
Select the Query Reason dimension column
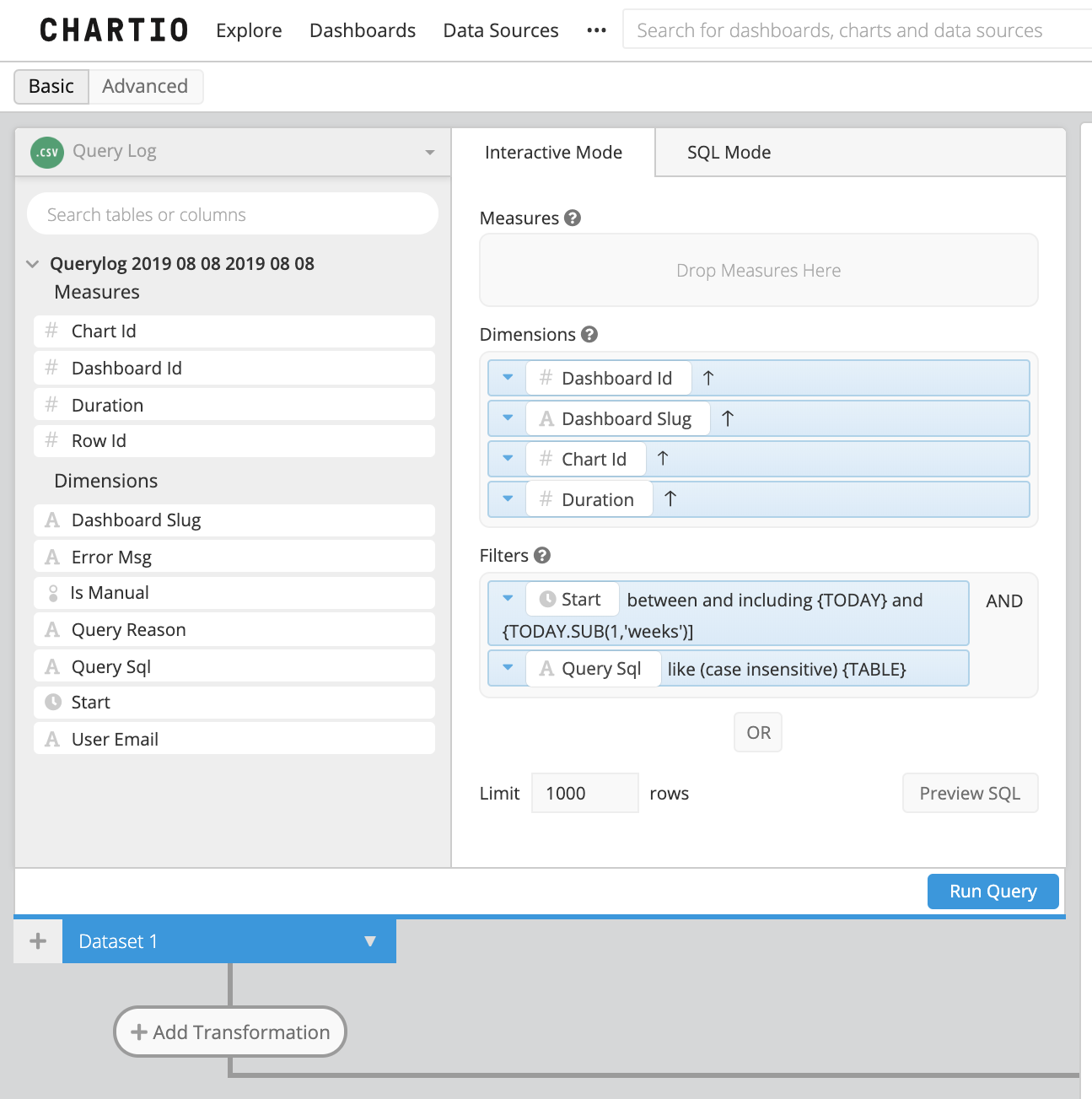(x=234, y=629)
